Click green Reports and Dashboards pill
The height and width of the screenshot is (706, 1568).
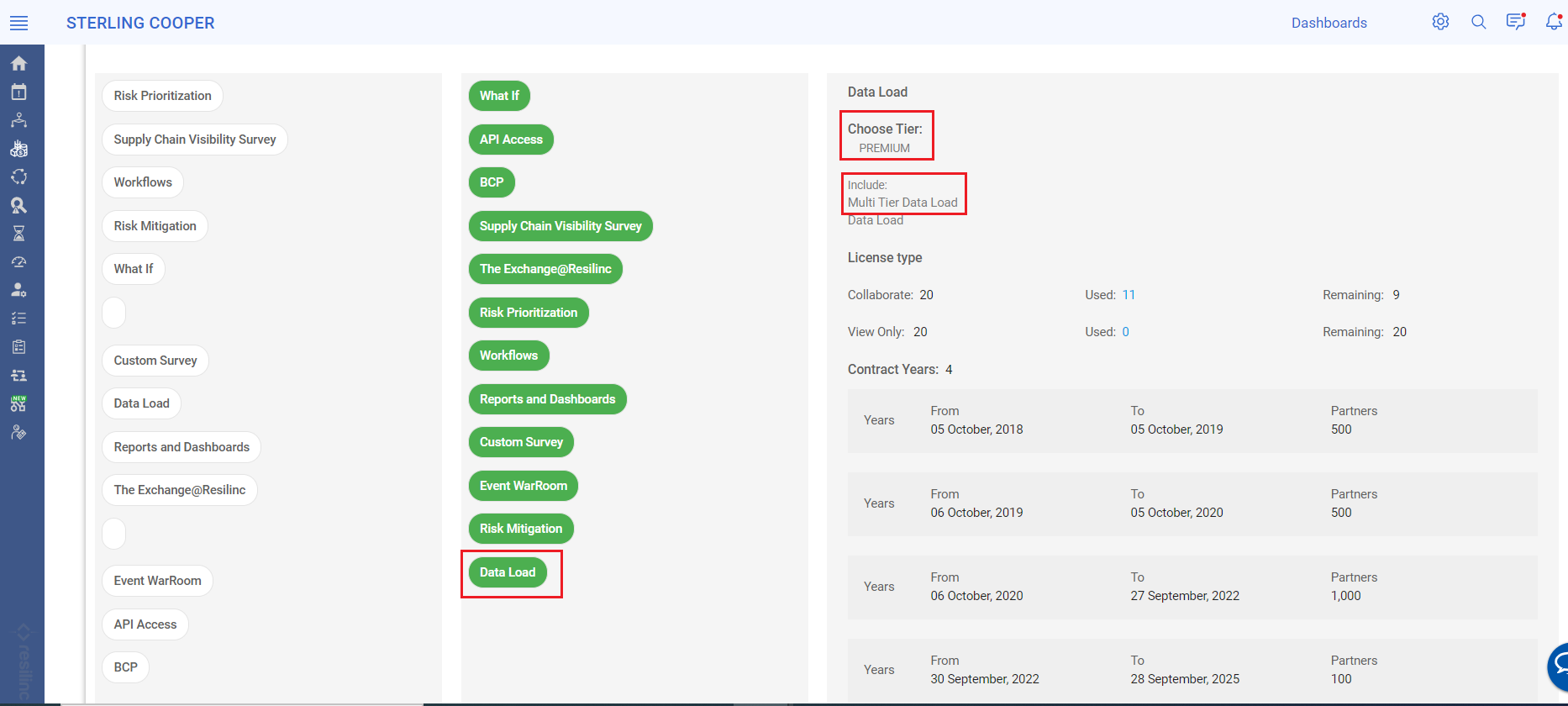pyautogui.click(x=548, y=399)
